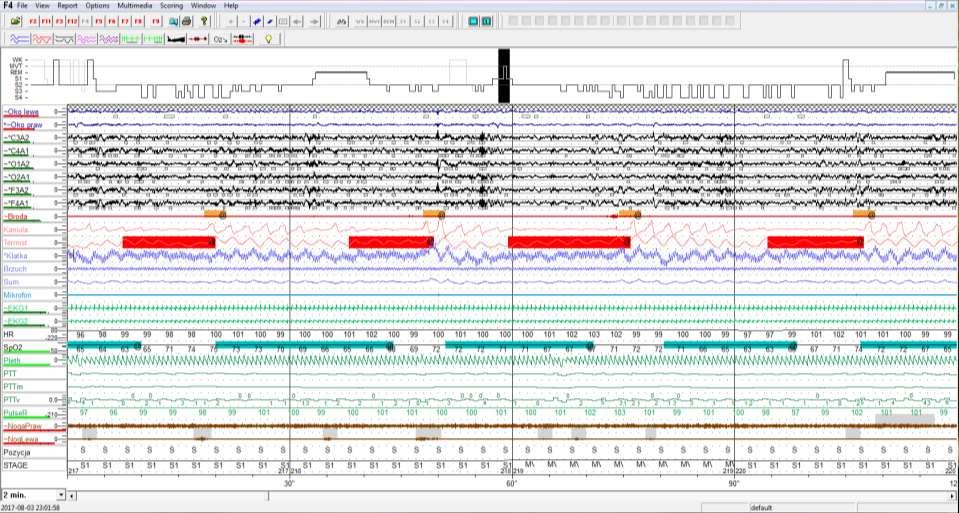This screenshot has width=959, height=513.
Task: Click the horizontal scrollbar left arrow
Action: point(72,495)
